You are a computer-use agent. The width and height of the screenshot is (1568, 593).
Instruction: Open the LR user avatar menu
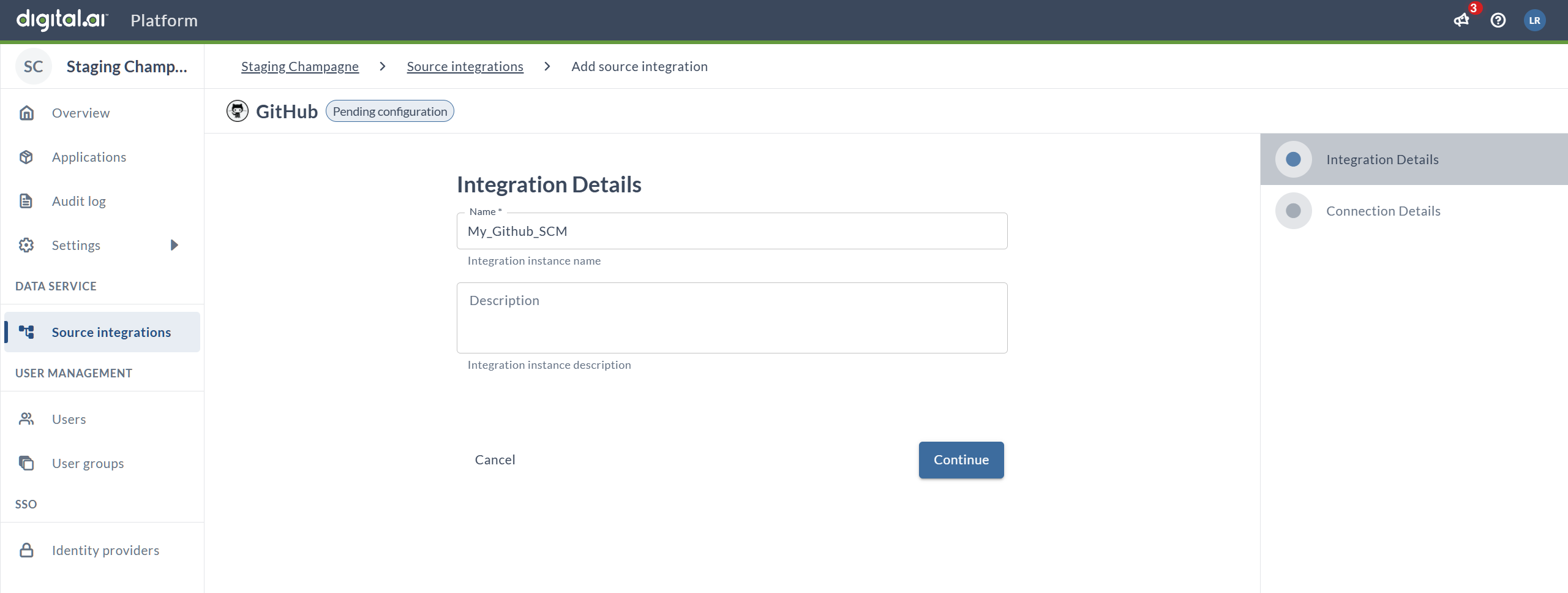pyautogui.click(x=1535, y=20)
